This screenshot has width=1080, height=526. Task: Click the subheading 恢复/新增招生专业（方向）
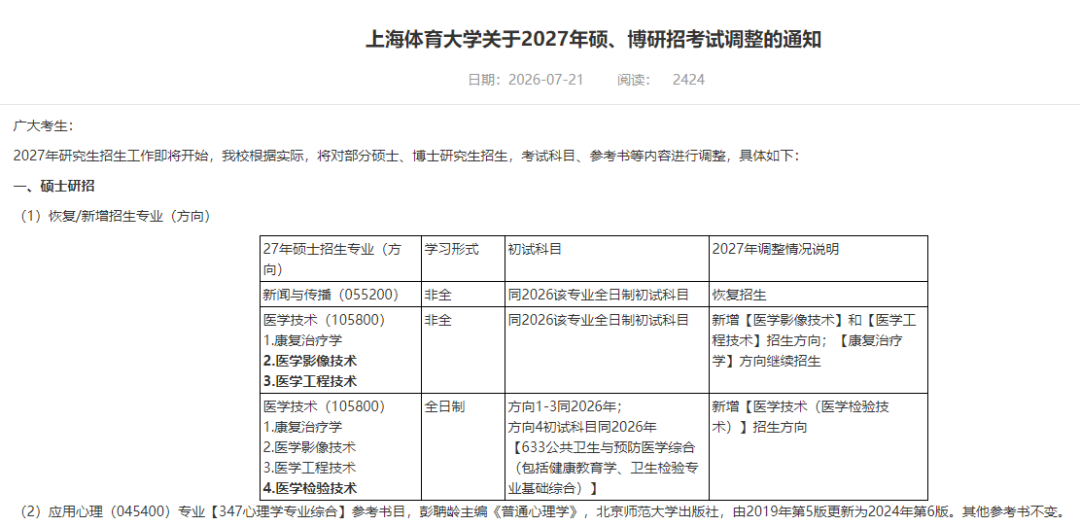(114, 216)
